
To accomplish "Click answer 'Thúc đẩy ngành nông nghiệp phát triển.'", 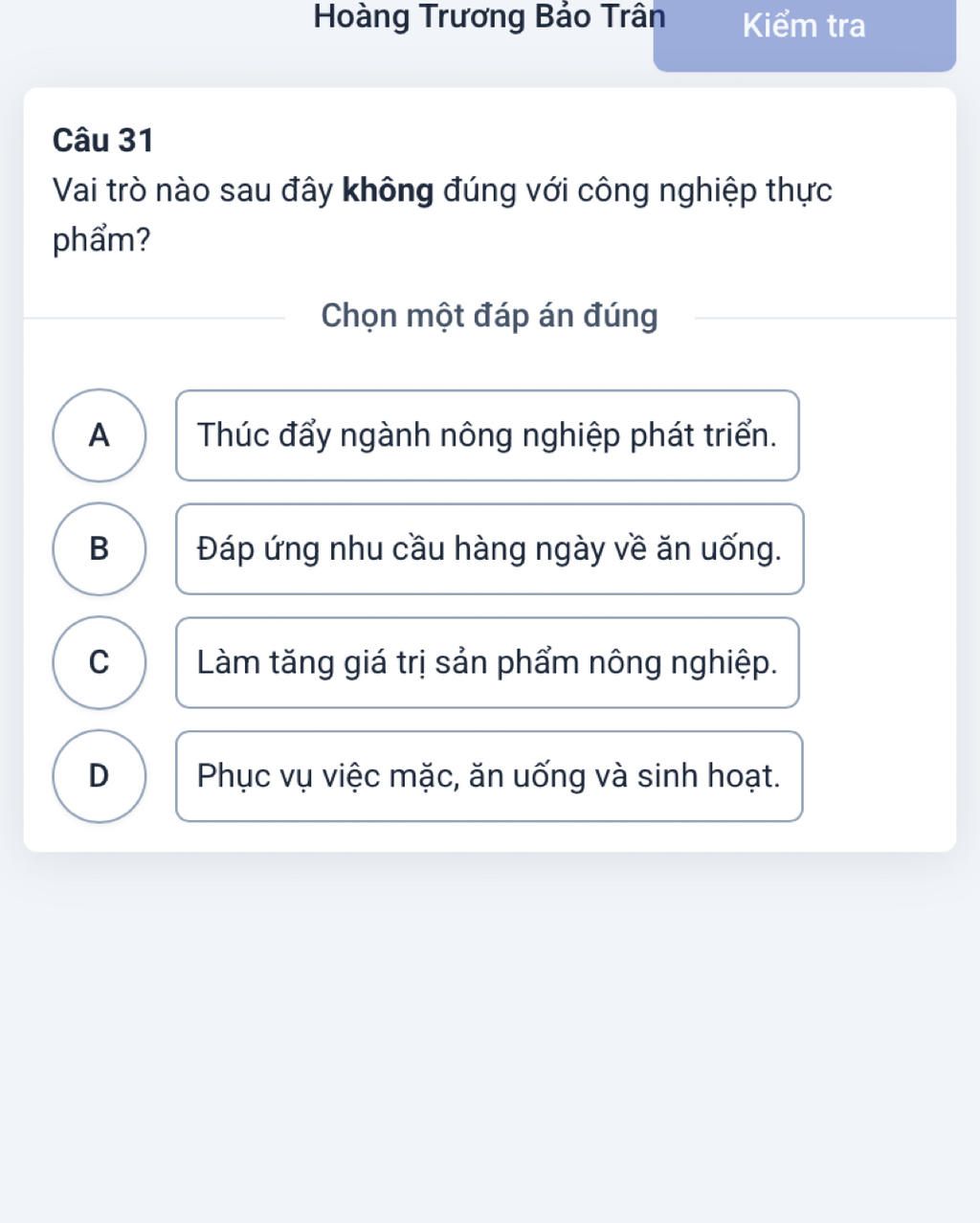I will click(487, 435).
